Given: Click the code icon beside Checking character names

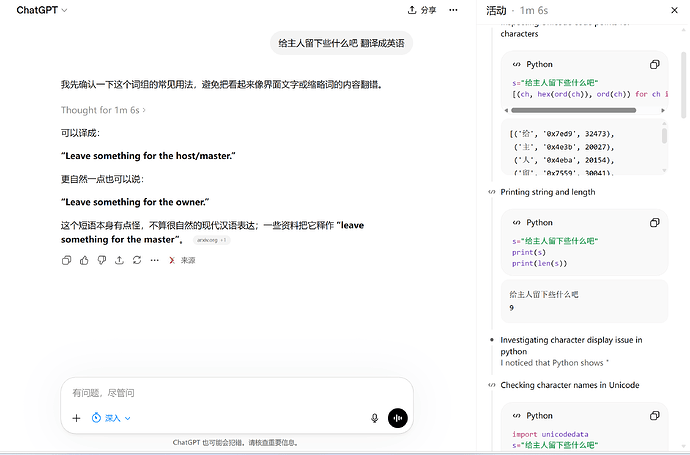Looking at the screenshot, I should coord(492,385).
